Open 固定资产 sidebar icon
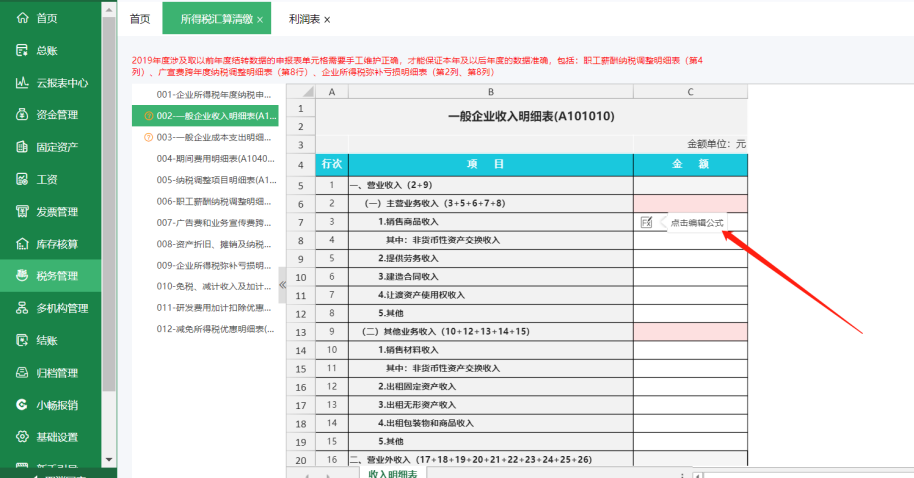This screenshot has height=478, width=914. [21, 147]
